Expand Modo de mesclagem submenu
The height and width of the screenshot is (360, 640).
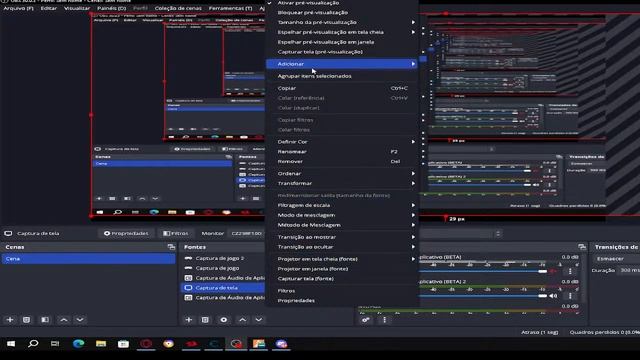coord(342,215)
